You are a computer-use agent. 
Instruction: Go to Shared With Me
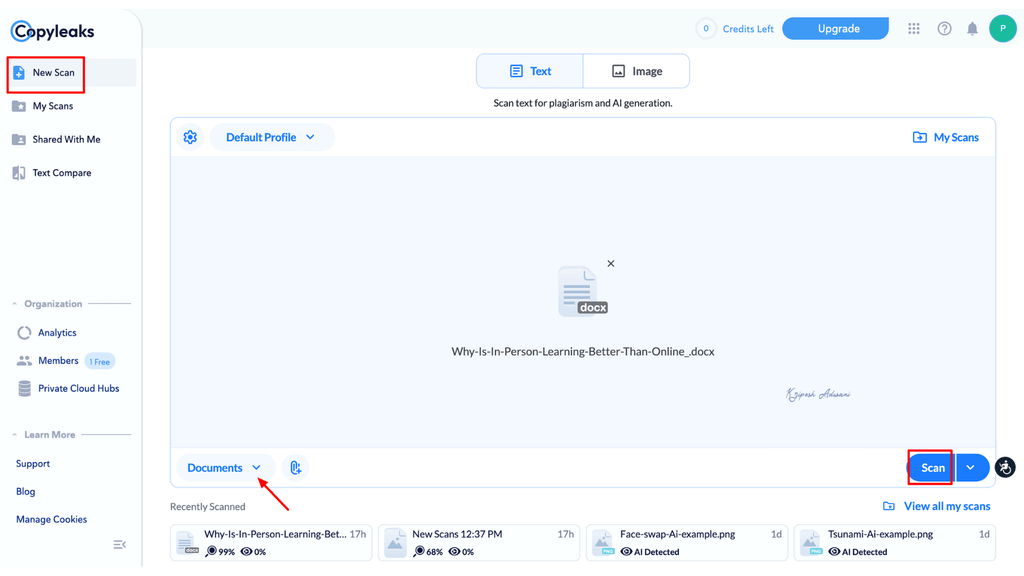[x=66, y=139]
